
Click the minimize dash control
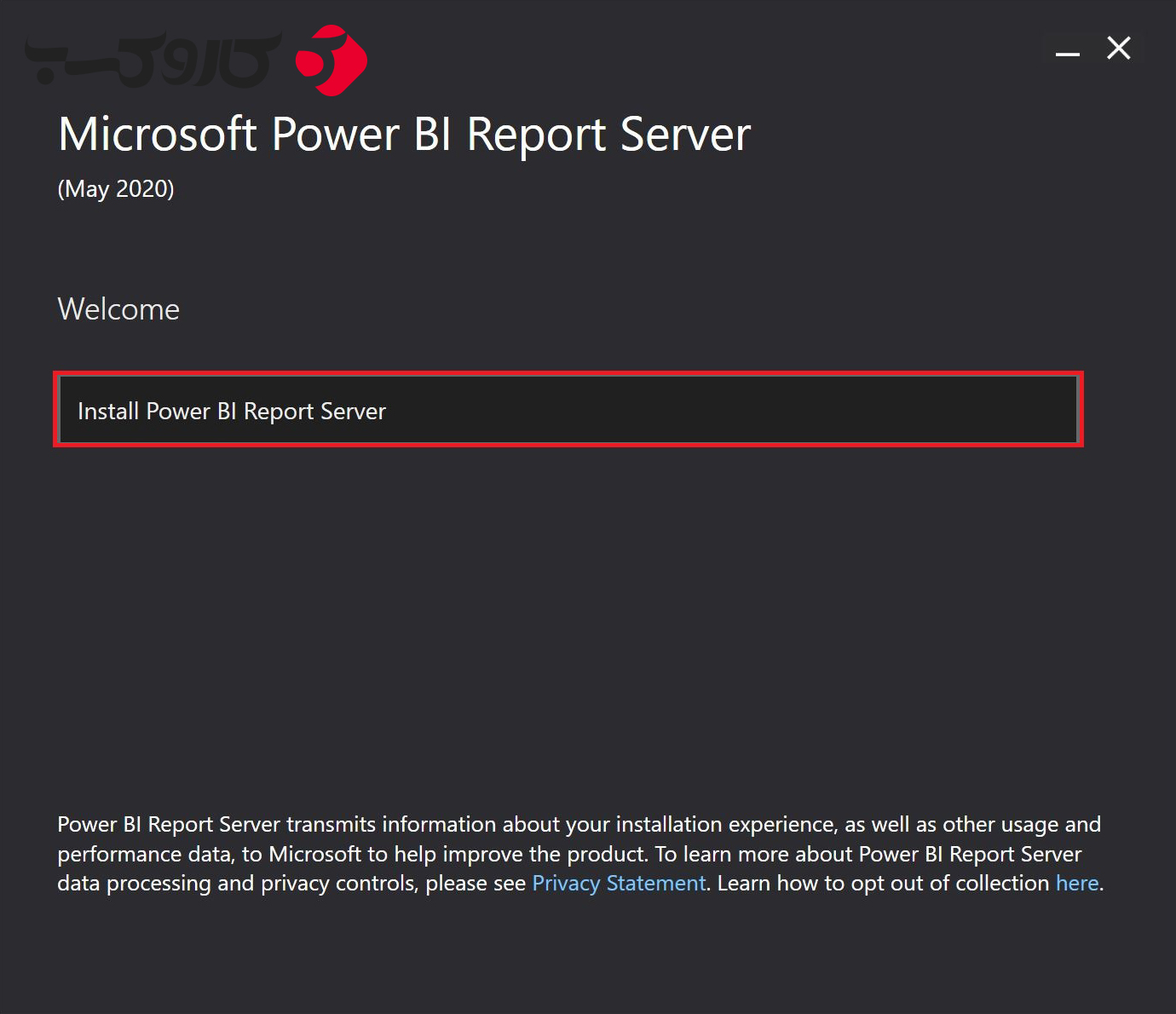(x=1066, y=51)
